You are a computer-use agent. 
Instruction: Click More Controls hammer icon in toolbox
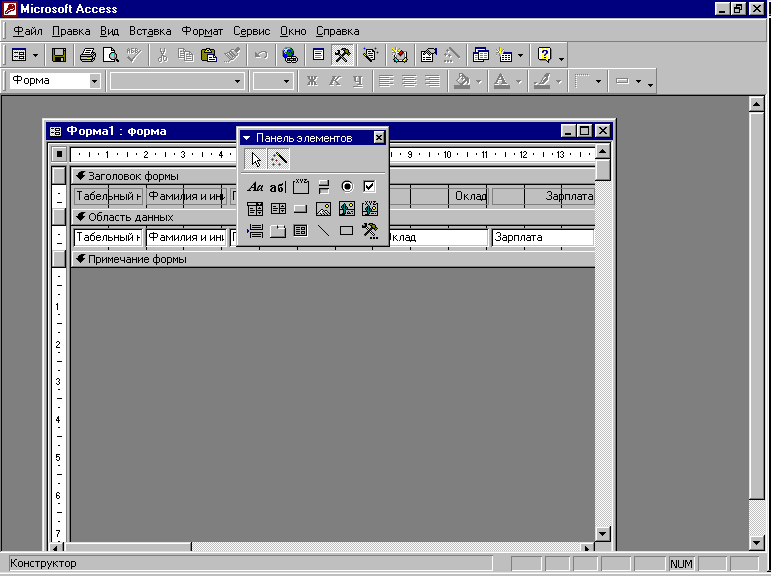pyautogui.click(x=369, y=231)
